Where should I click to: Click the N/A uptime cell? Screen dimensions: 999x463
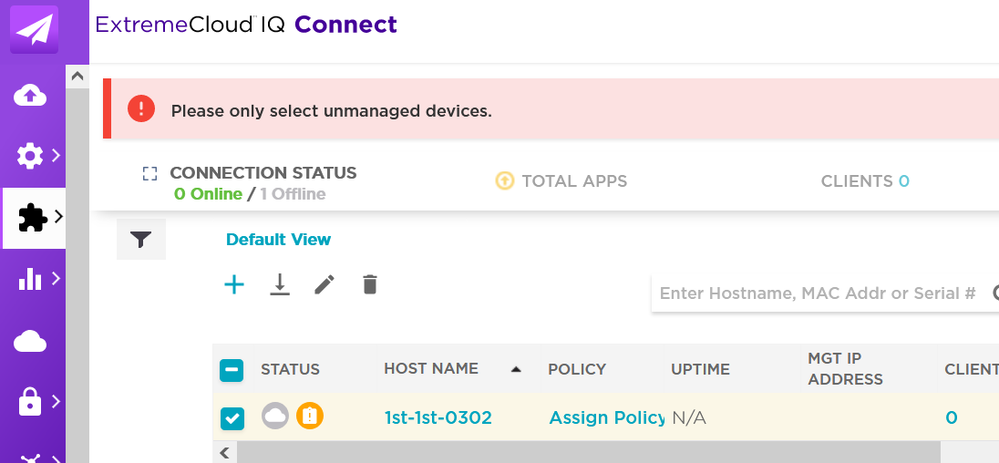tap(689, 418)
